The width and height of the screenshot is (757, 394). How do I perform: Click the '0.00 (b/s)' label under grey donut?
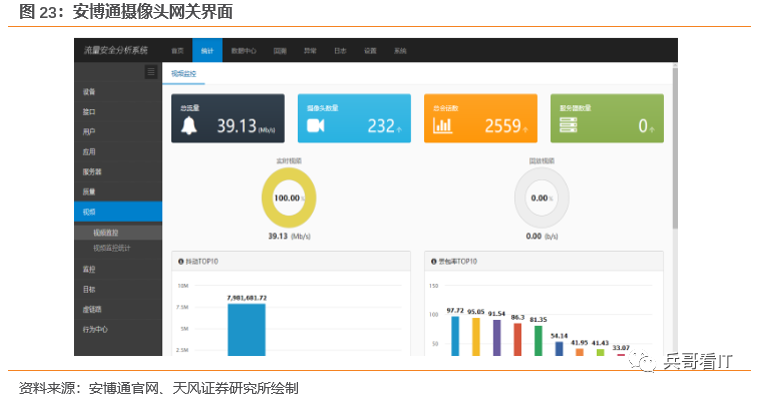coord(542,236)
